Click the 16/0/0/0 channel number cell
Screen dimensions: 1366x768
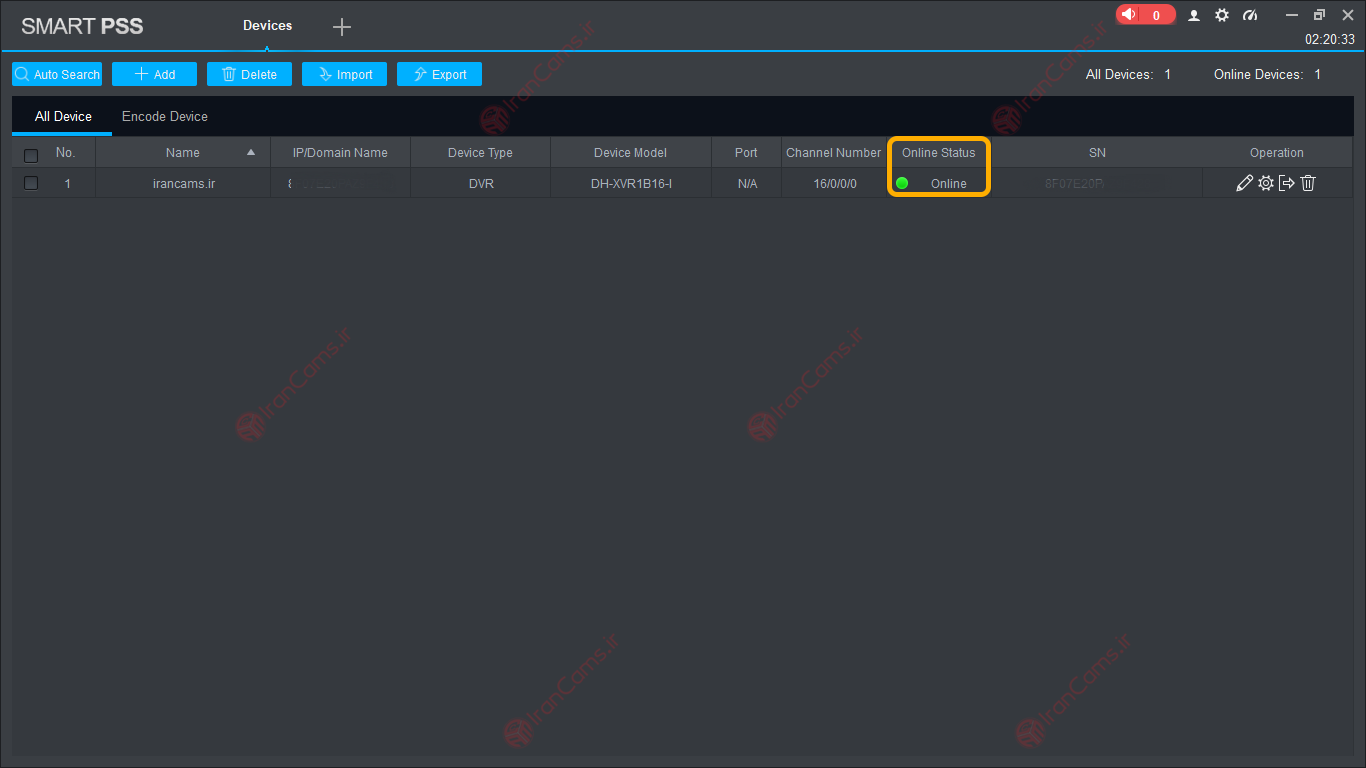tap(834, 183)
